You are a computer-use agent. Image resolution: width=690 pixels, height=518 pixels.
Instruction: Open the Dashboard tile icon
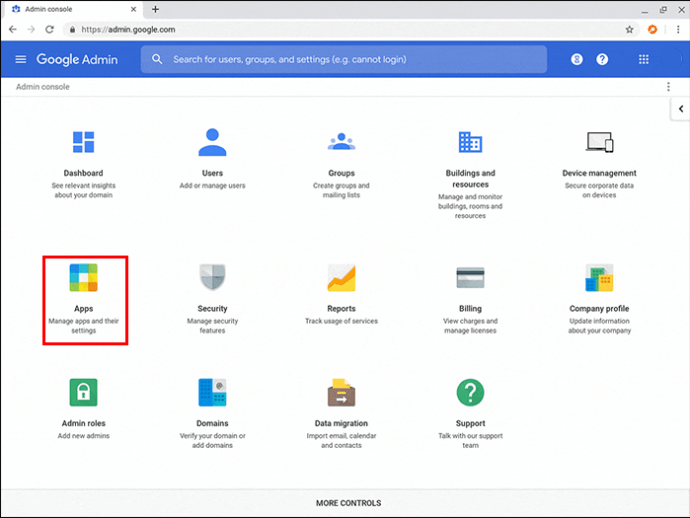(x=83, y=142)
